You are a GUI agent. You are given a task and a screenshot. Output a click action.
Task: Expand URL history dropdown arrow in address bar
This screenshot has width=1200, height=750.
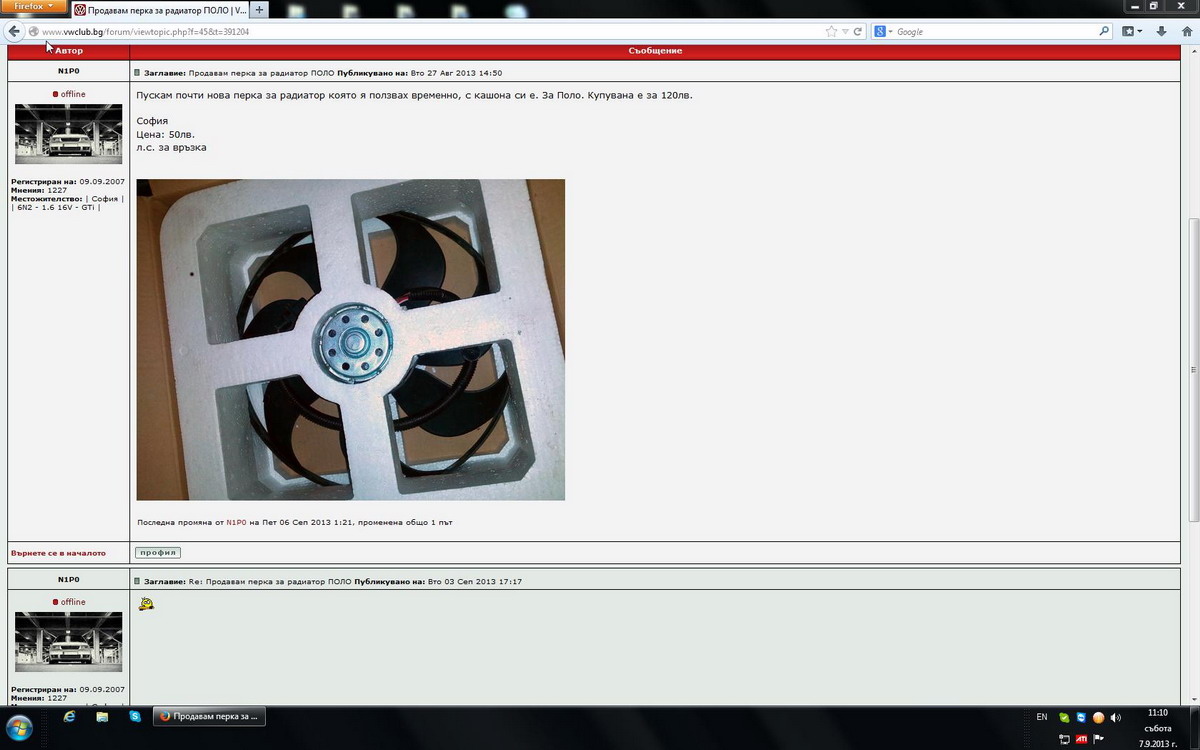click(x=845, y=32)
